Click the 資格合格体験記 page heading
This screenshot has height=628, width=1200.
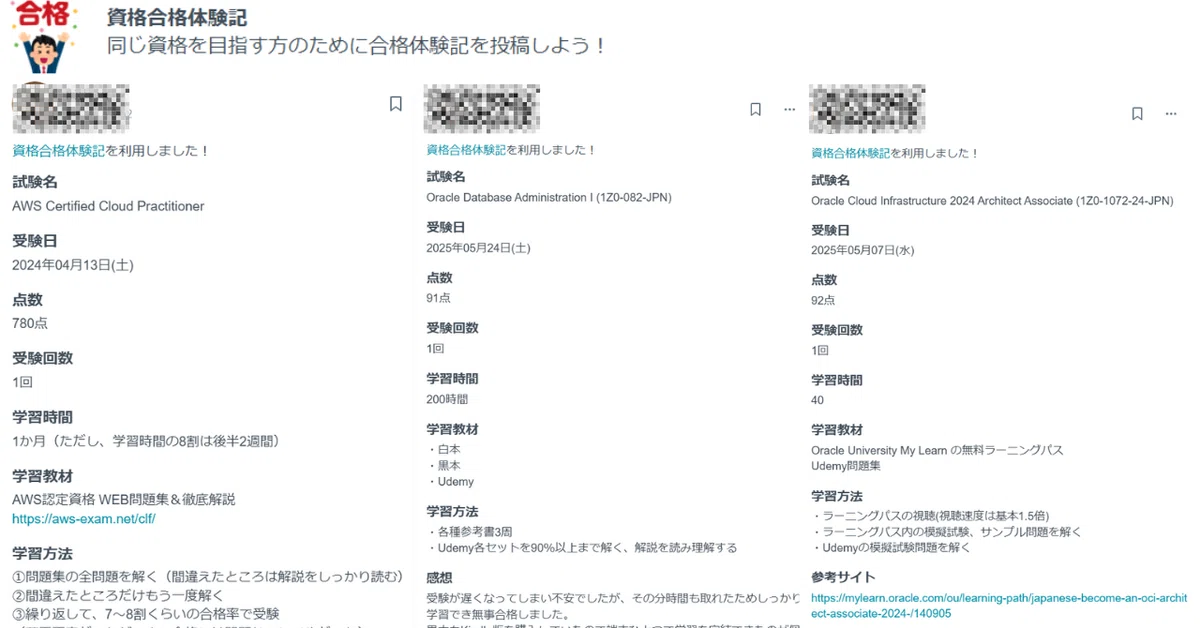(x=177, y=18)
